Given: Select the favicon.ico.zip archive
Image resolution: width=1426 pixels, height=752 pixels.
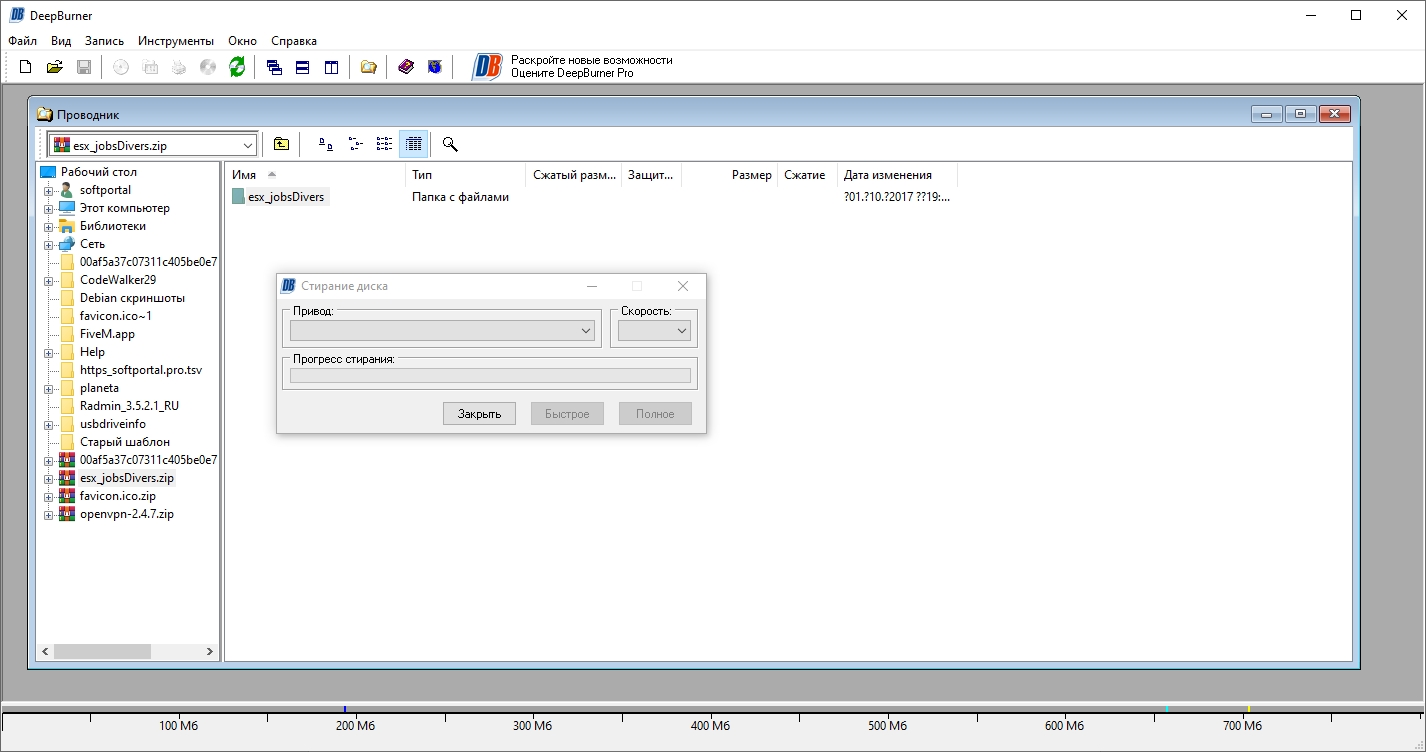Looking at the screenshot, I should 118,496.
